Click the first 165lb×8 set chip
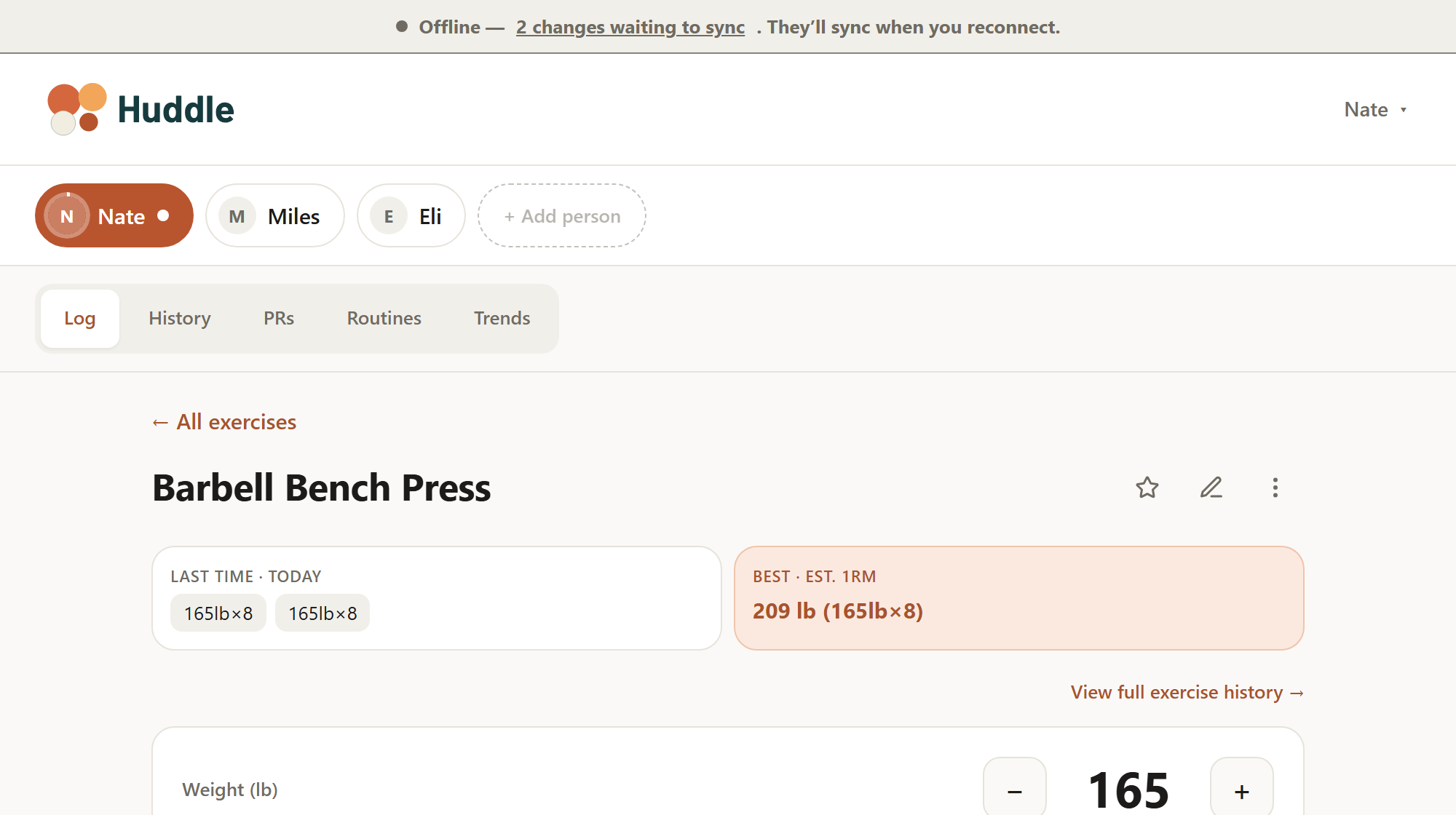This screenshot has width=1456, height=815. pos(218,613)
